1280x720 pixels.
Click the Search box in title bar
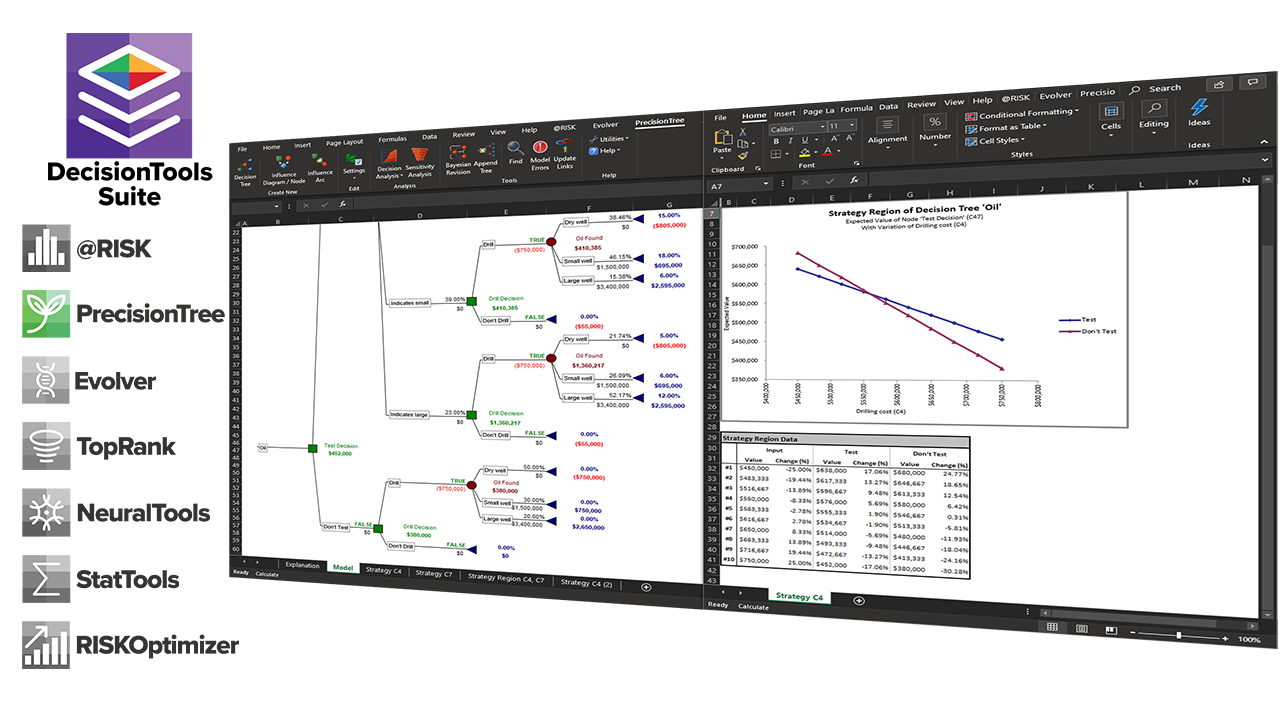point(1157,89)
